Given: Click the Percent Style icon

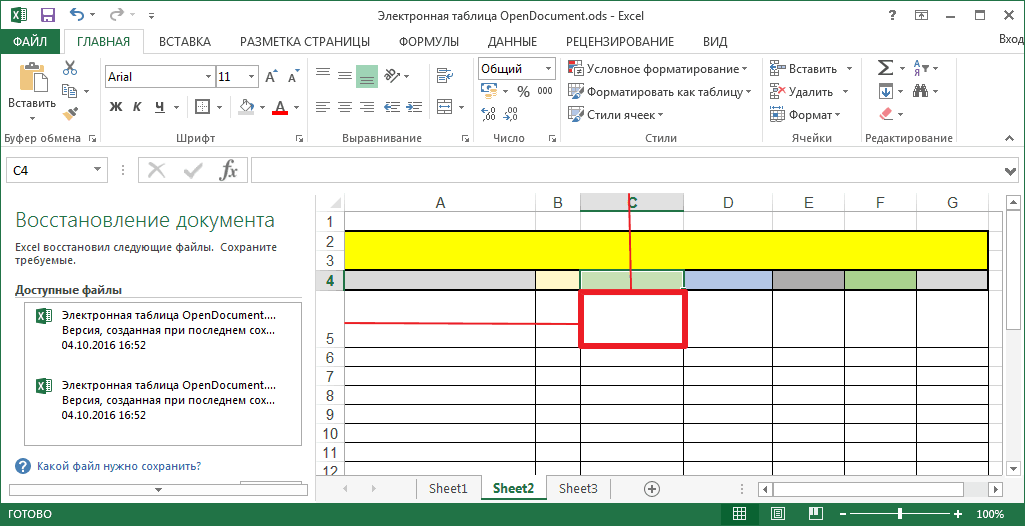Looking at the screenshot, I should coord(523,91).
